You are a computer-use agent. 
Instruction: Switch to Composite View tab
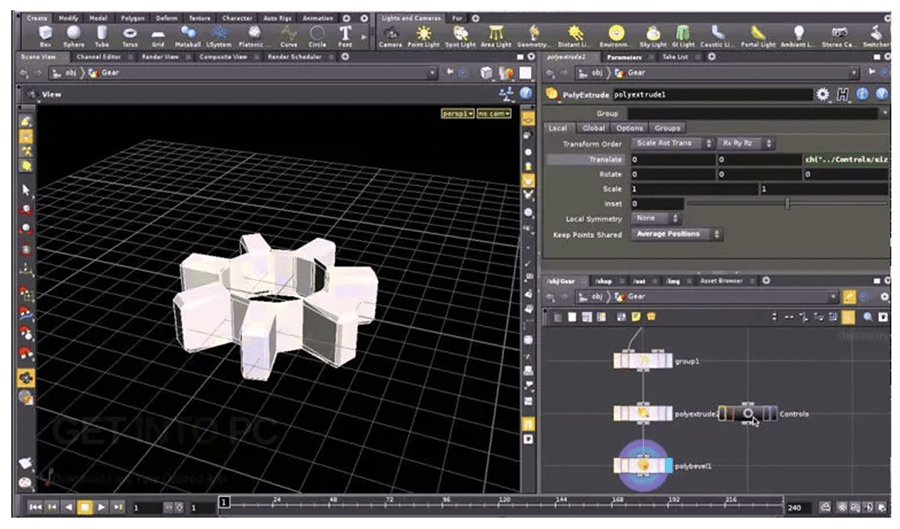(223, 57)
